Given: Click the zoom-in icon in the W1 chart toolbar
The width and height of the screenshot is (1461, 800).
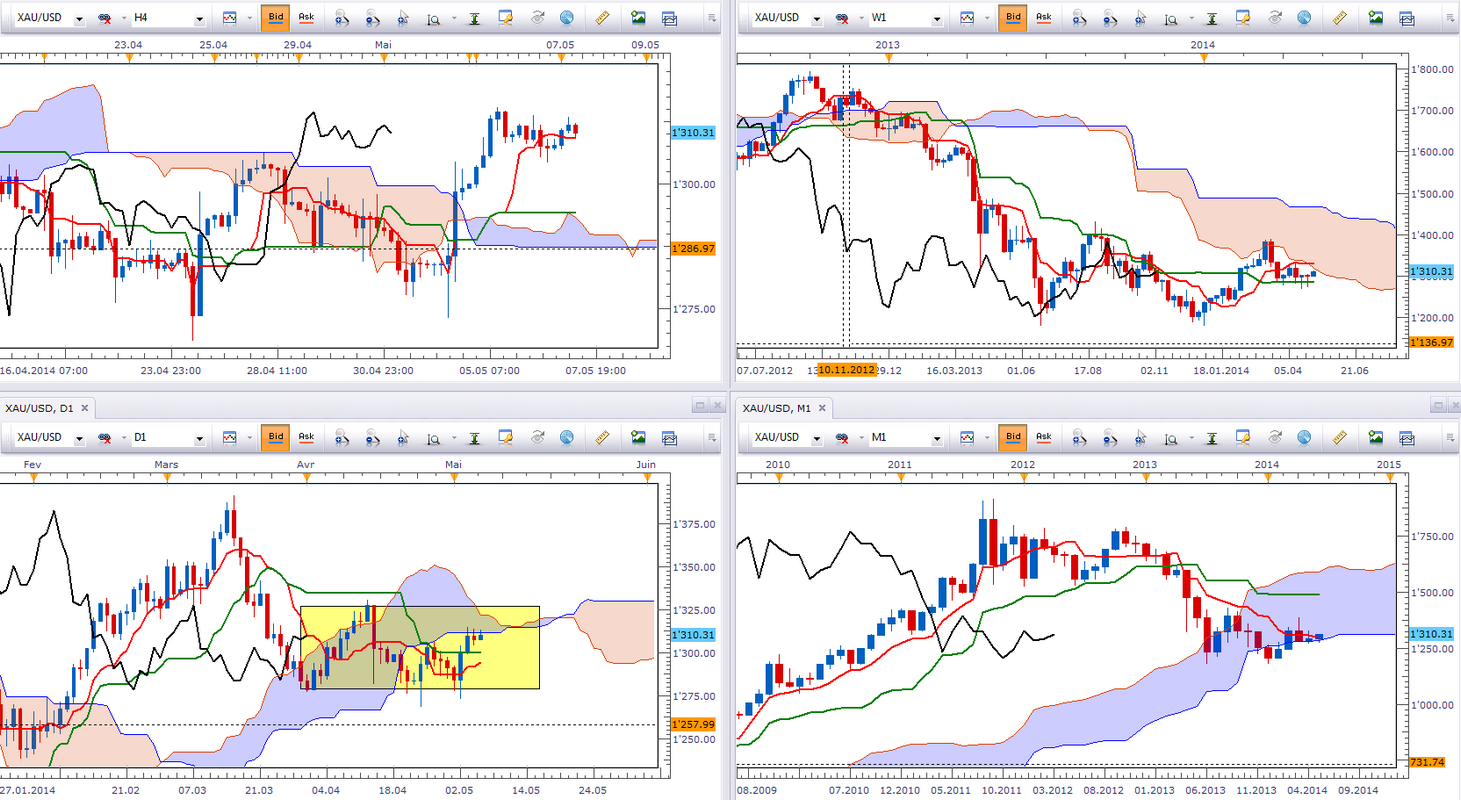Looking at the screenshot, I should (x=1080, y=18).
